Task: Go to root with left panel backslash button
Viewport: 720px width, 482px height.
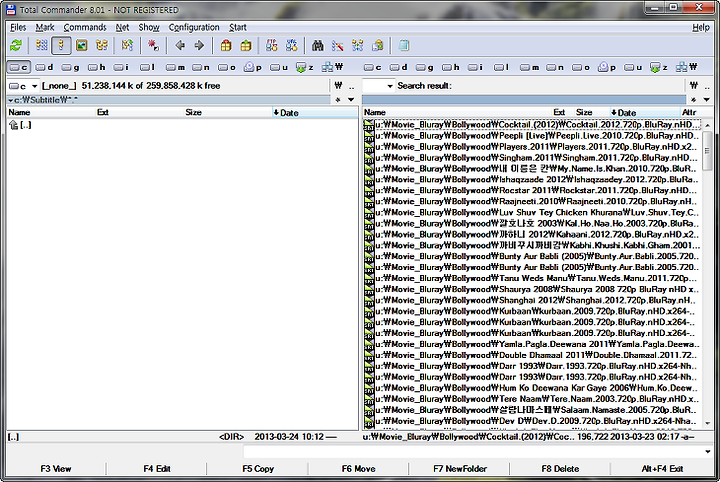Action: pos(338,86)
